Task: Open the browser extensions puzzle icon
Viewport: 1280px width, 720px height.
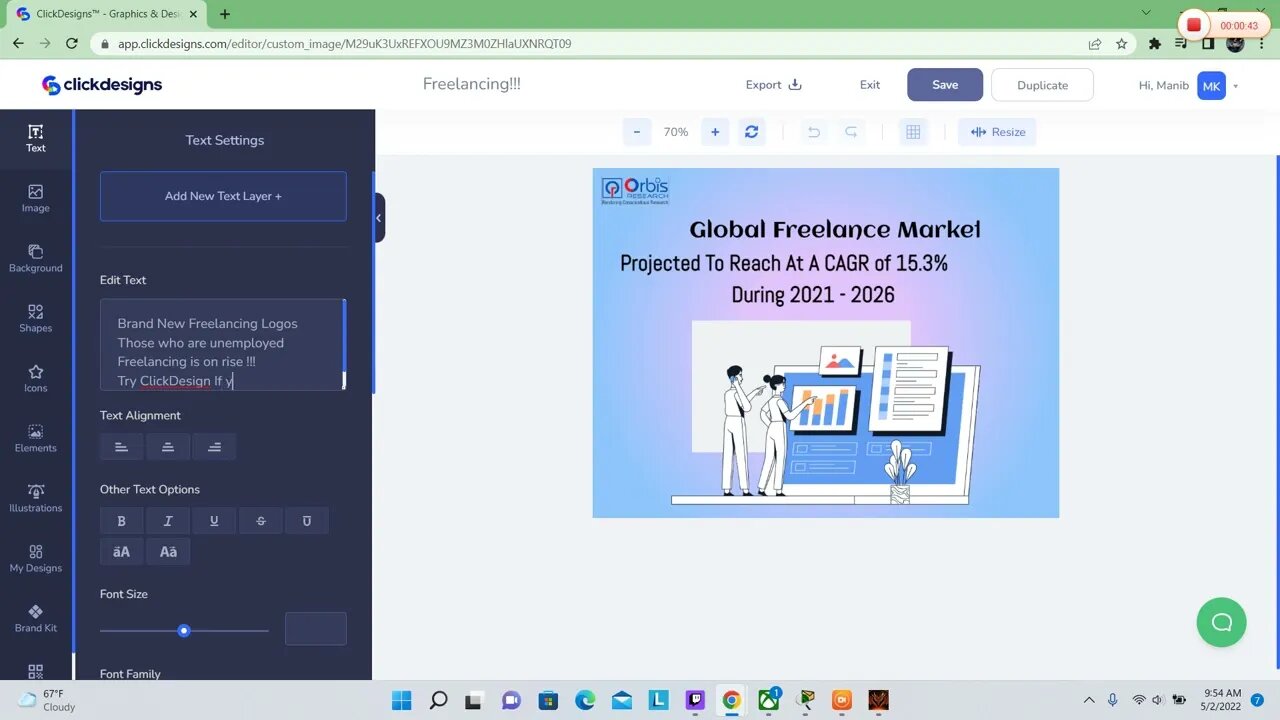Action: [1155, 44]
